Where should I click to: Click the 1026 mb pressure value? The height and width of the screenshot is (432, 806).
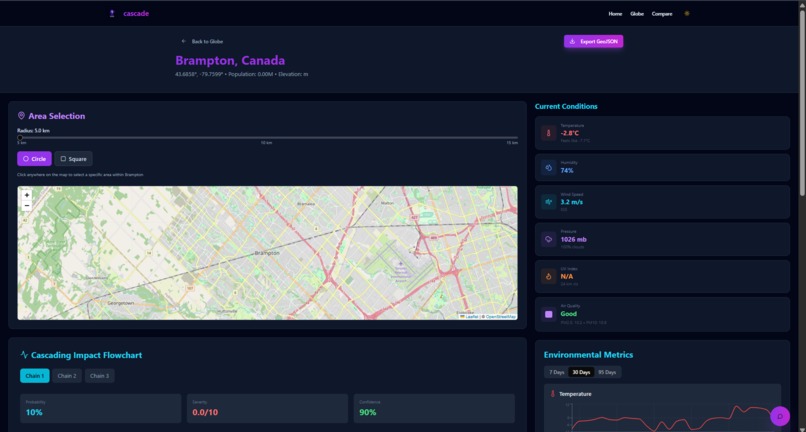click(574, 240)
